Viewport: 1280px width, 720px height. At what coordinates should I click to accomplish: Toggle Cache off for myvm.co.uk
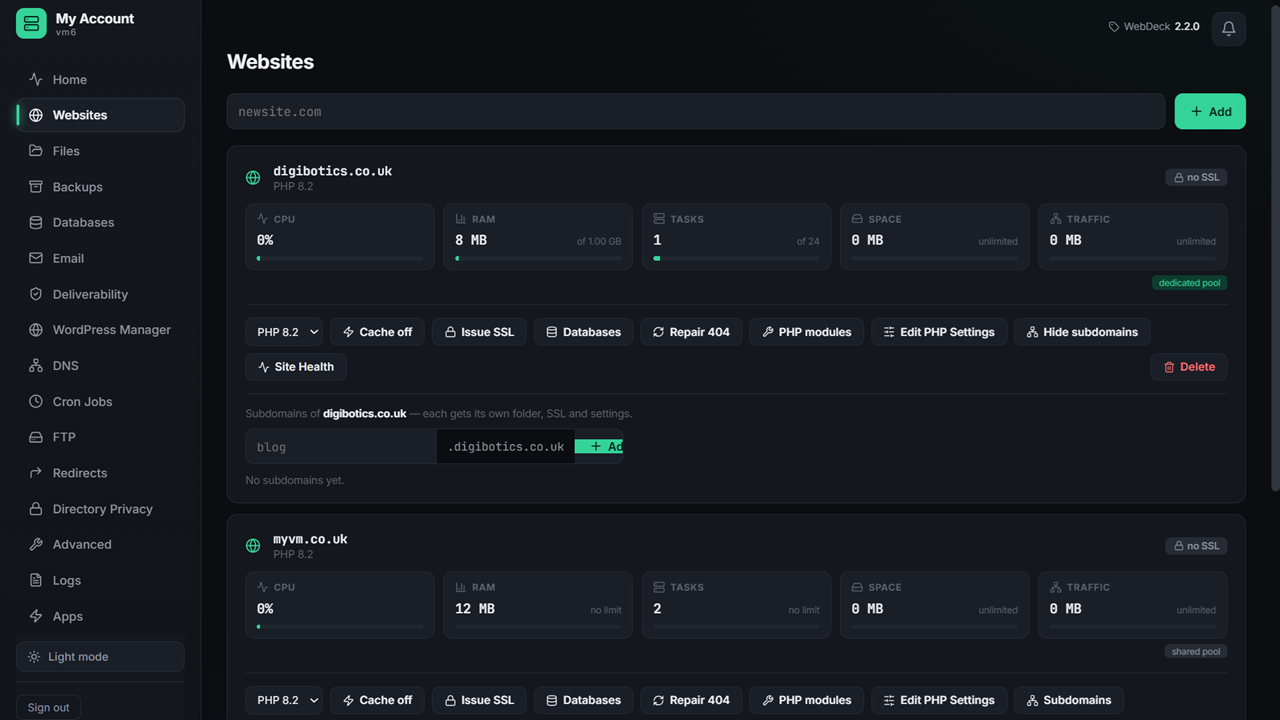pos(377,700)
